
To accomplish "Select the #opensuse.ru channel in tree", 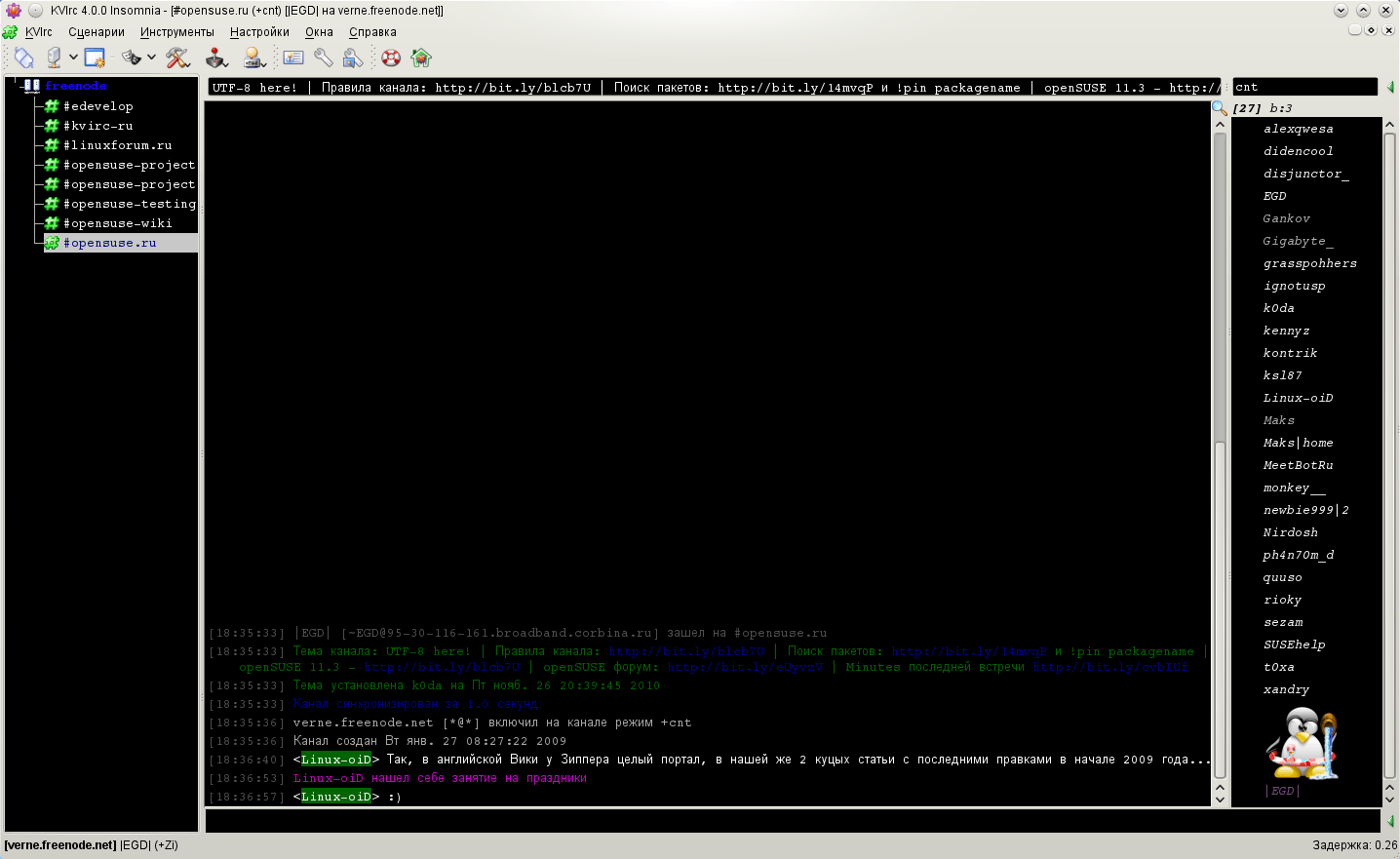I will click(121, 243).
